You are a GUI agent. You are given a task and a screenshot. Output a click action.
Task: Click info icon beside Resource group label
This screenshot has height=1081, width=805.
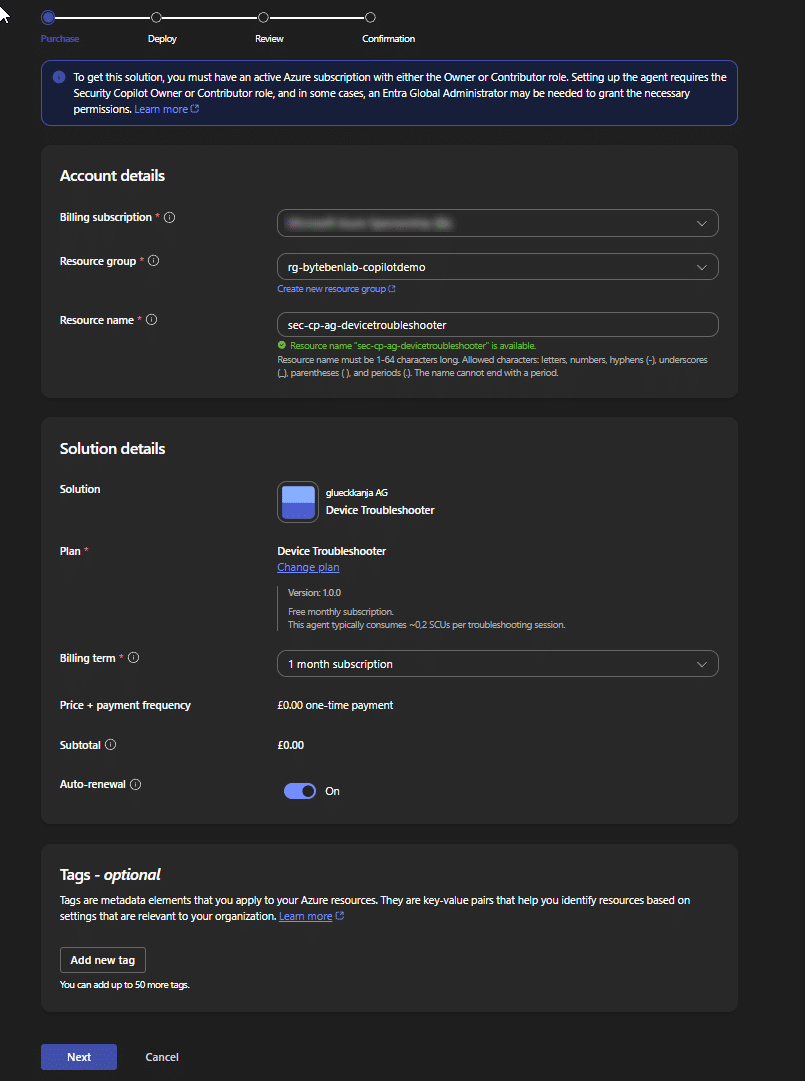point(153,261)
